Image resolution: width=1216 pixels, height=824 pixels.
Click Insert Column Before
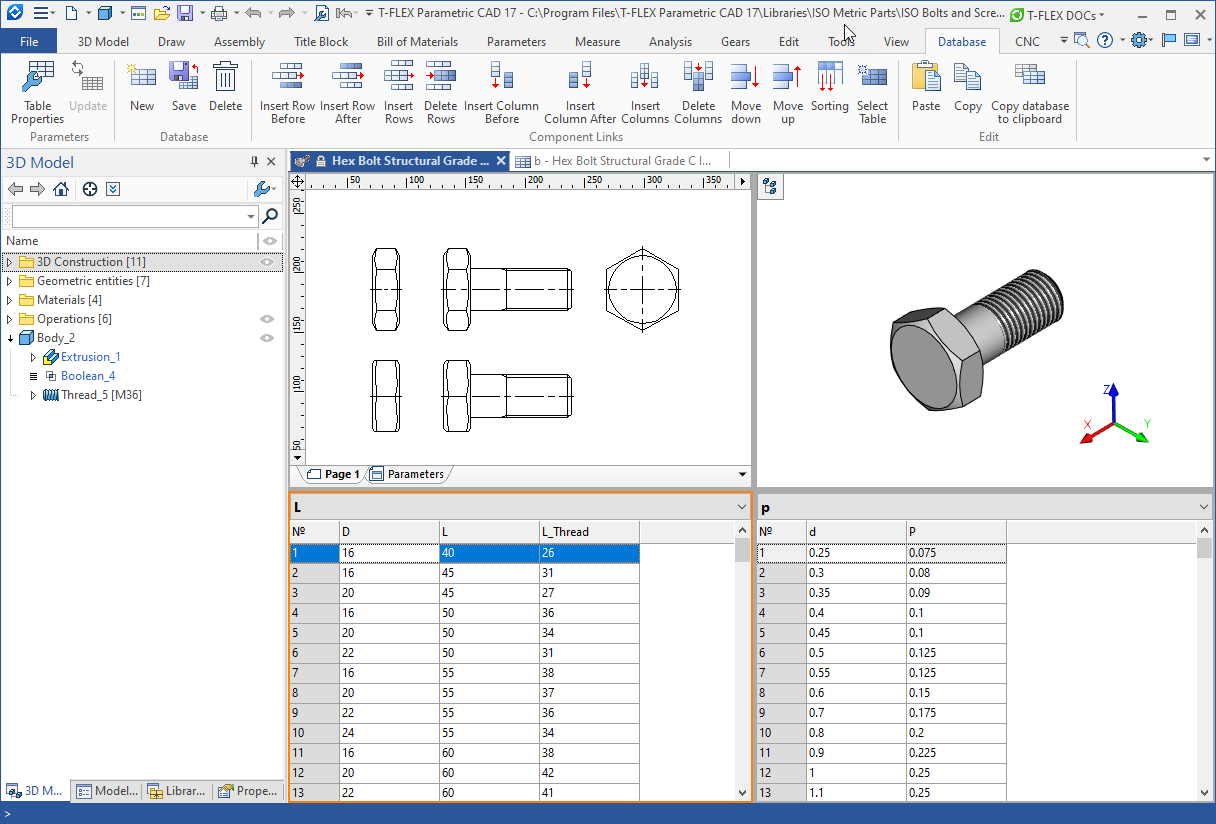(x=502, y=92)
